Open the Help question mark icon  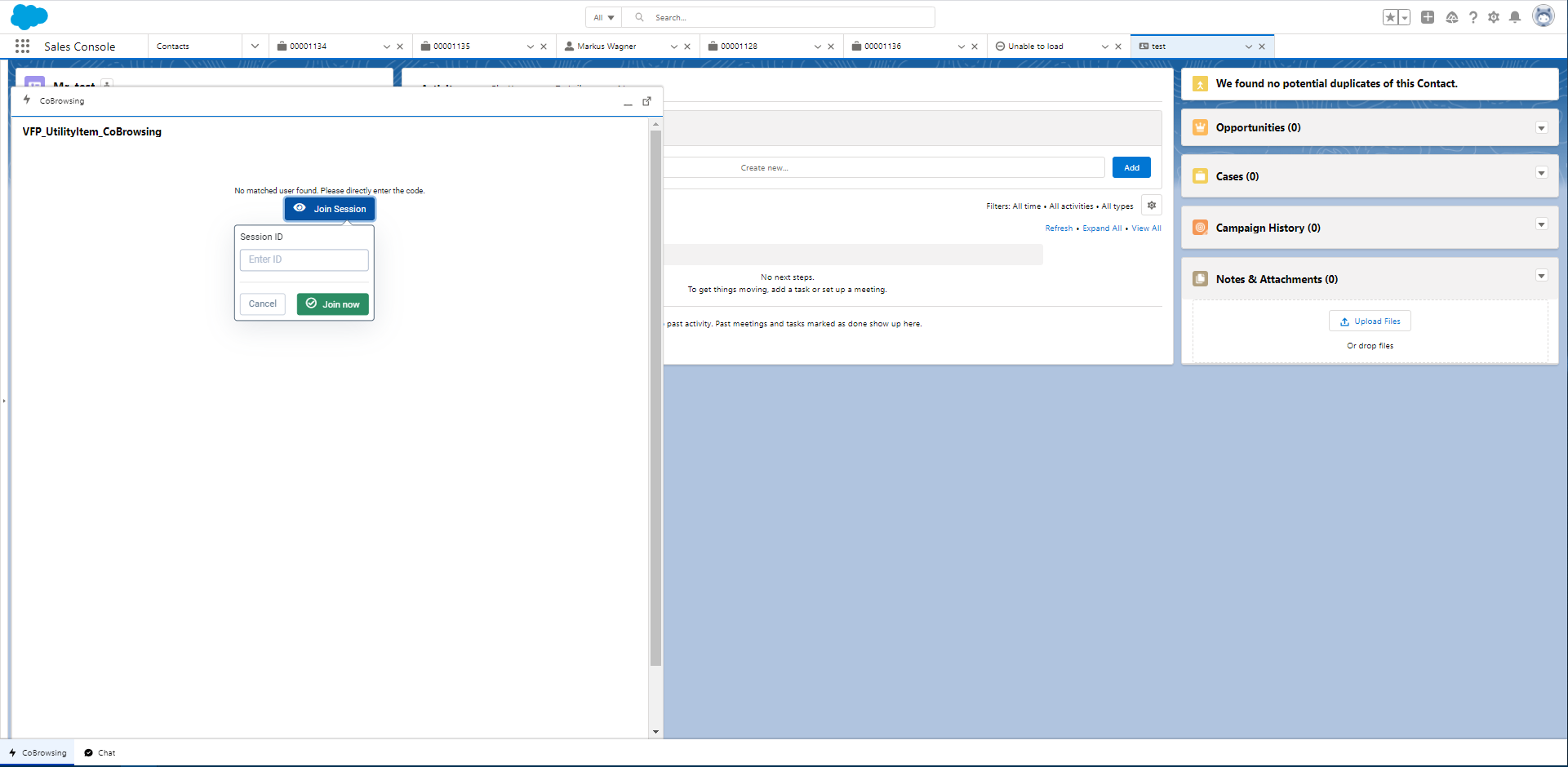pyautogui.click(x=1473, y=17)
